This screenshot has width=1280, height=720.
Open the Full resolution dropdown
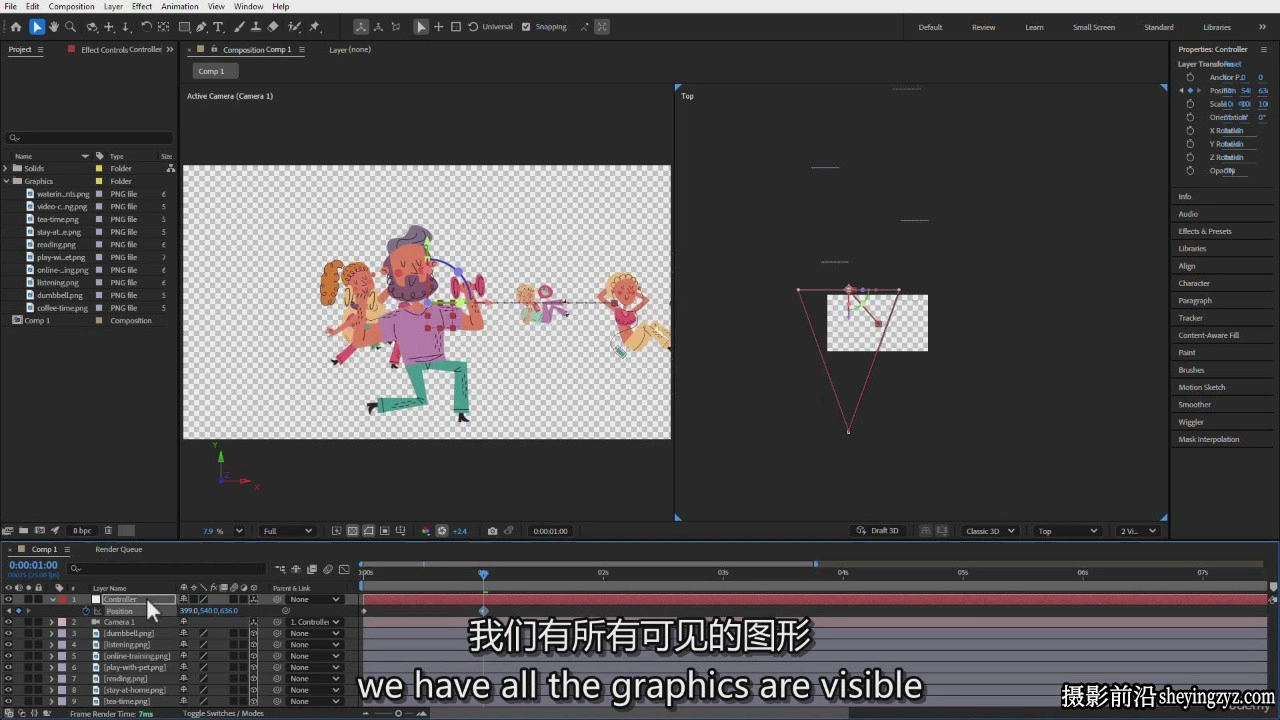click(x=287, y=531)
